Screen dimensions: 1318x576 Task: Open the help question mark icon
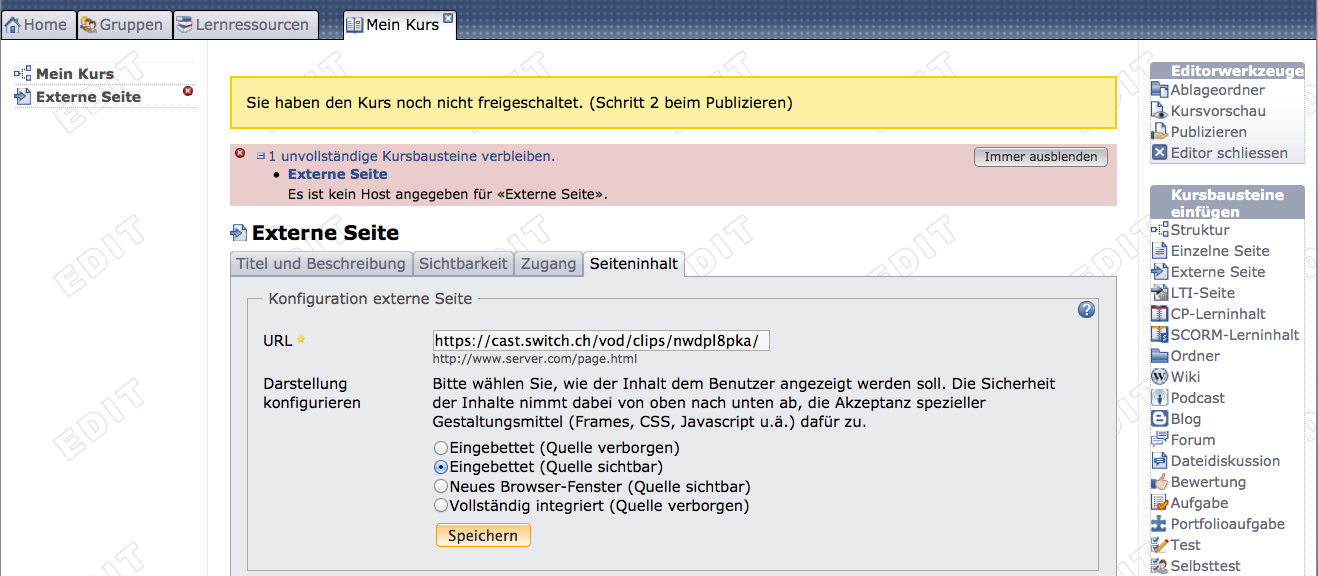click(1087, 310)
